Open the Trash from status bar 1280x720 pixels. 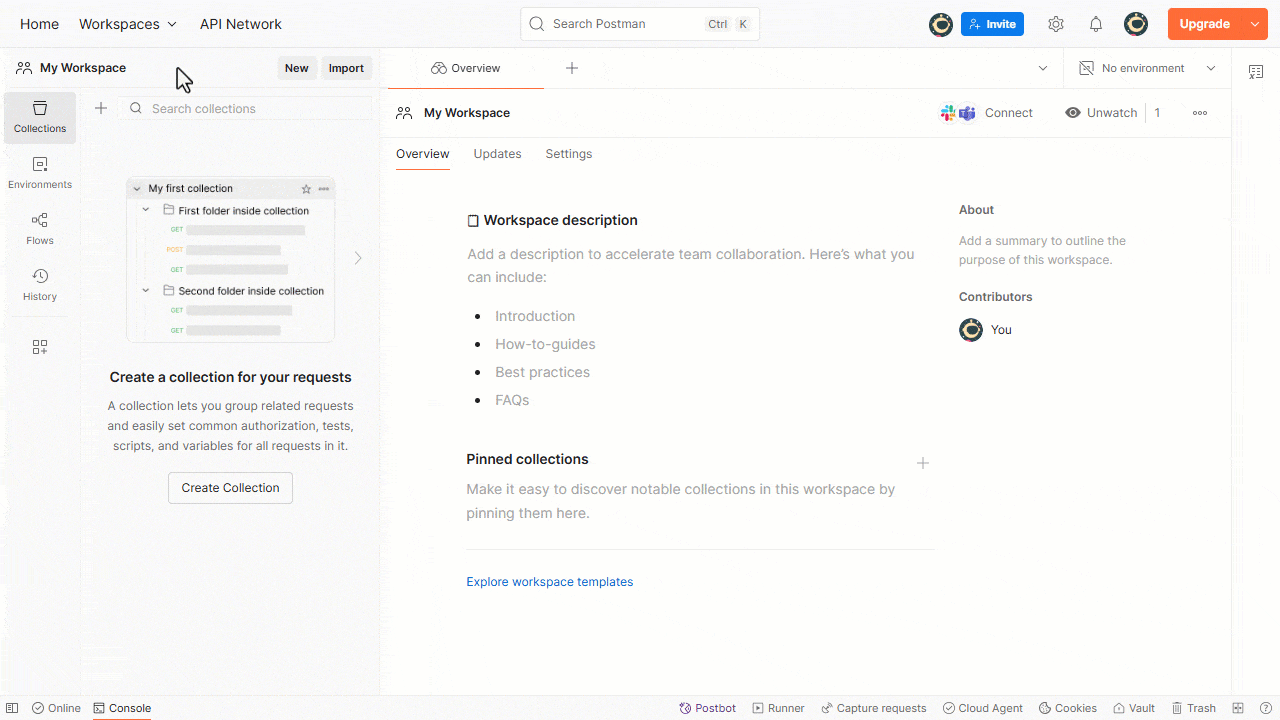click(1194, 708)
